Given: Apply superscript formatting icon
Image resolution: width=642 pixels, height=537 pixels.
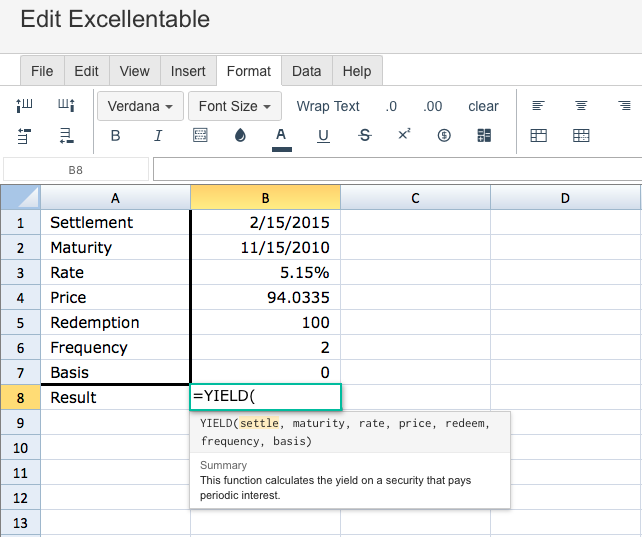Looking at the screenshot, I should pyautogui.click(x=404, y=134).
